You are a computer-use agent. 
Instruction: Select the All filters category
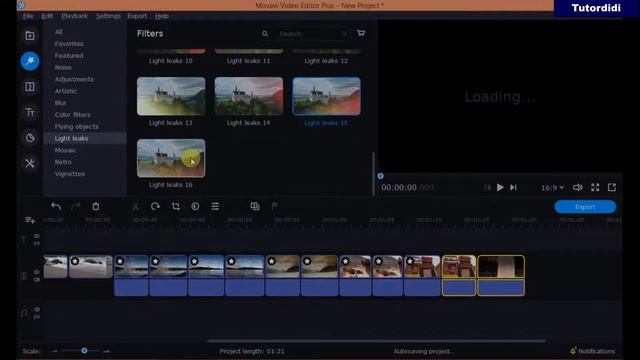coord(58,32)
